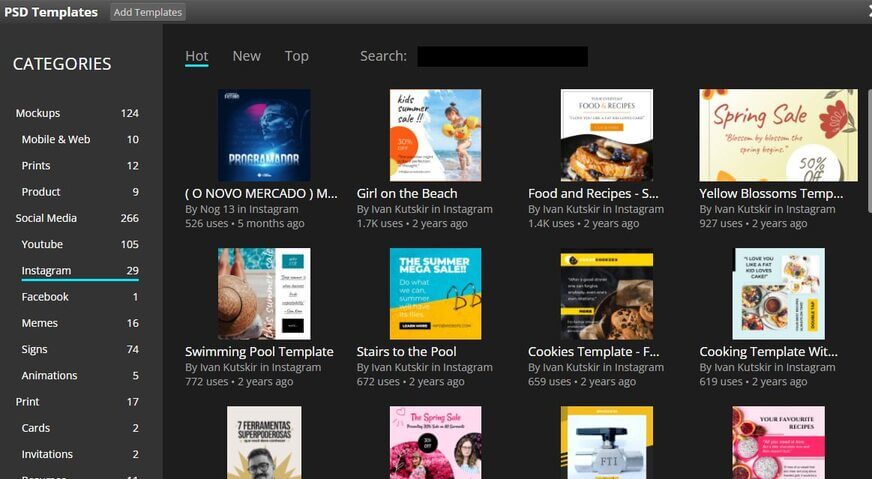Click '1.7K uses • 2 years ago' text
Screen dimensions: 872x479
click(412, 224)
